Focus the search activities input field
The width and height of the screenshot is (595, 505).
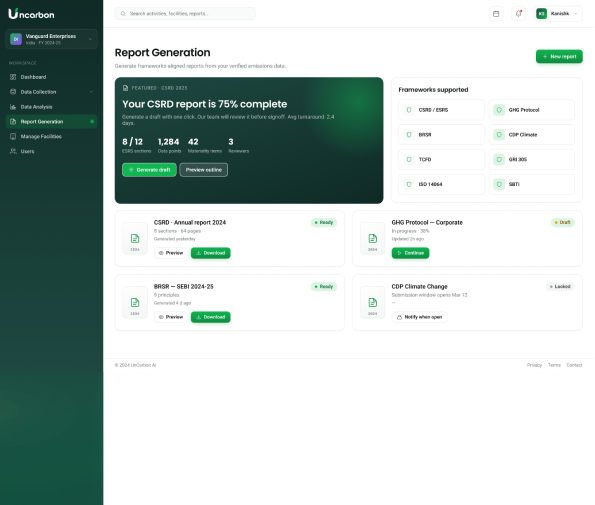click(x=185, y=14)
